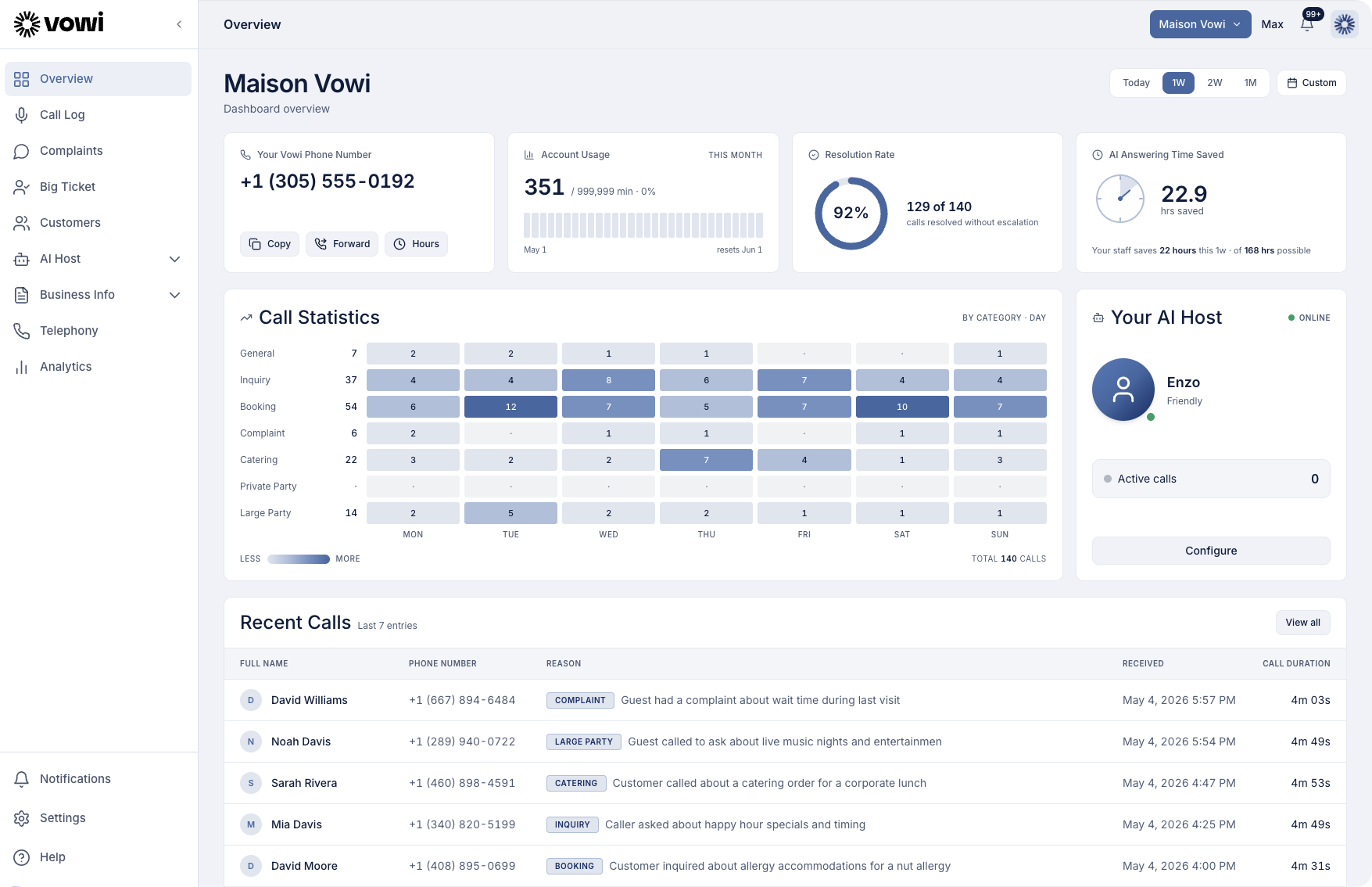Click the Less-More heatmap legend gradient
Image resolution: width=1372 pixels, height=887 pixels.
[x=298, y=559]
